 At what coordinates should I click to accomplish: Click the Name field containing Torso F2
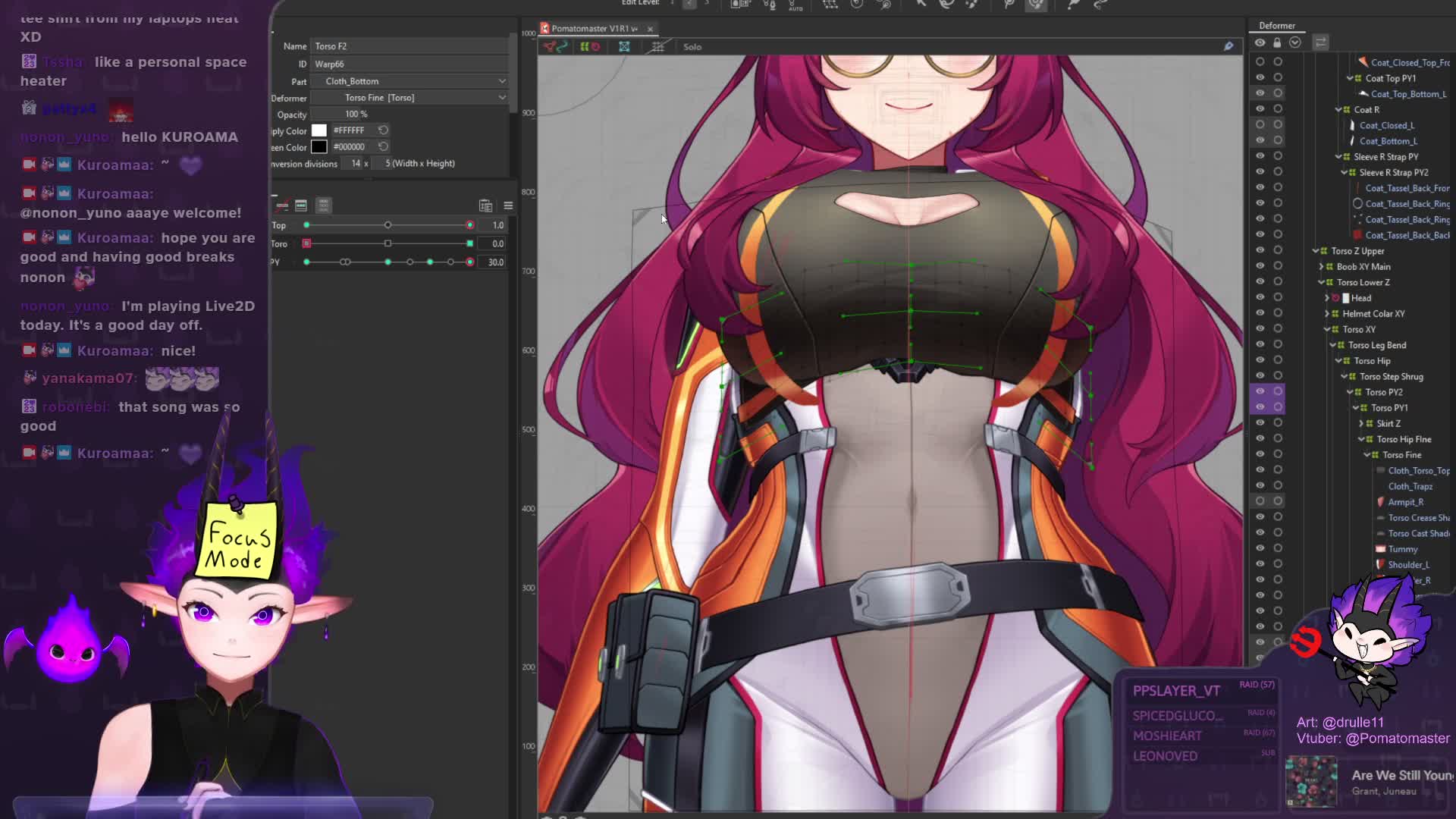coord(410,46)
